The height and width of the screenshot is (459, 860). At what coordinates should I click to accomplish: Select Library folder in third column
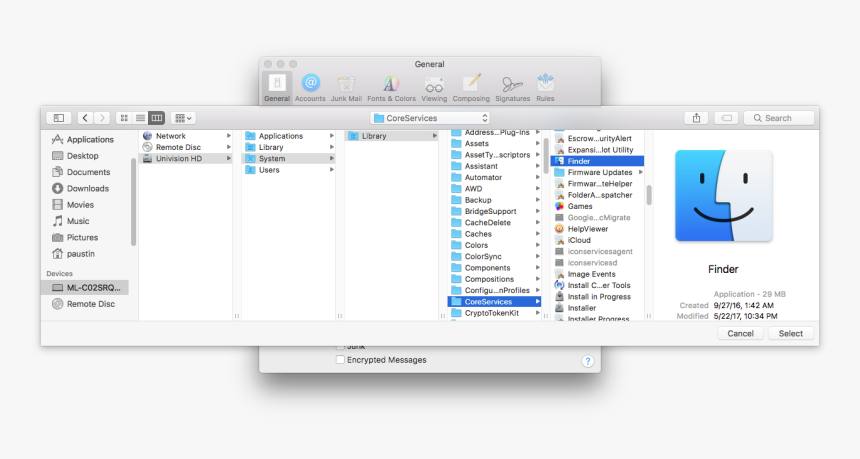pos(392,136)
